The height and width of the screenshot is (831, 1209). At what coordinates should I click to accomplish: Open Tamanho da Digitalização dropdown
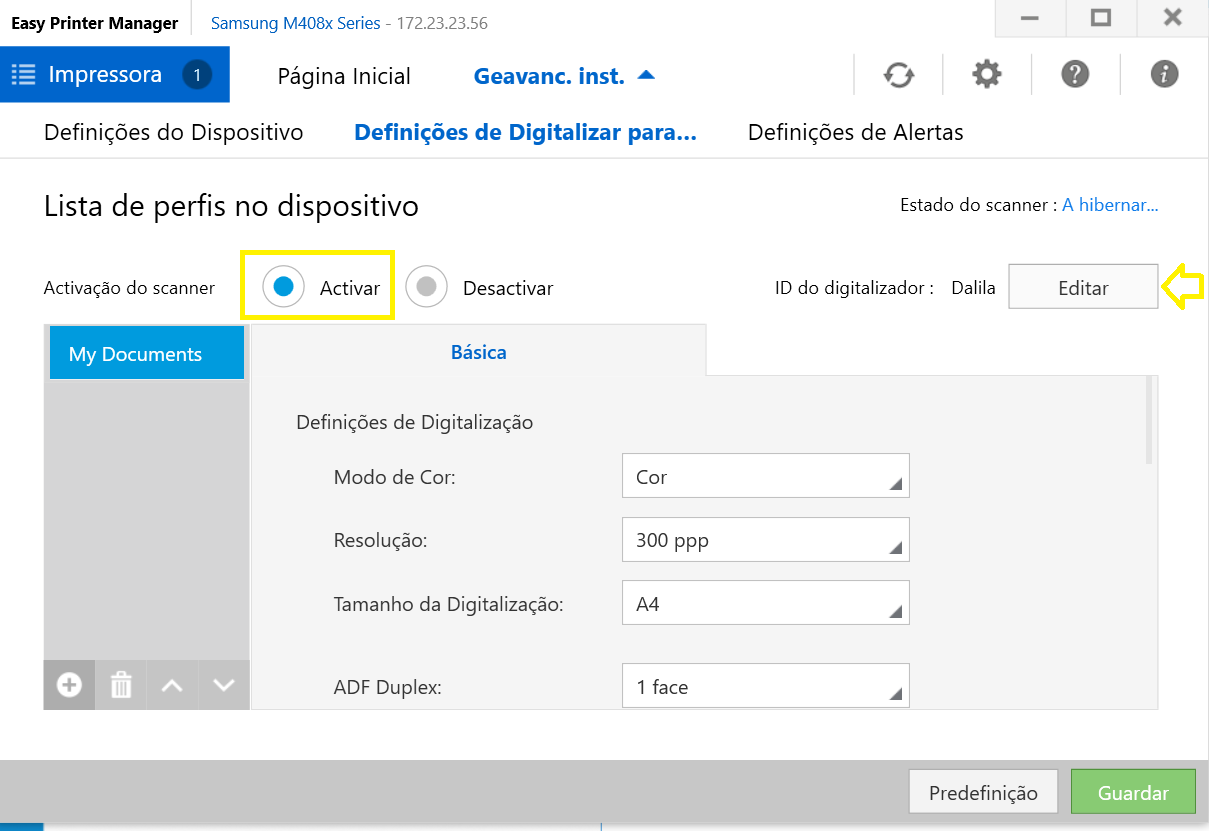pyautogui.click(x=765, y=604)
